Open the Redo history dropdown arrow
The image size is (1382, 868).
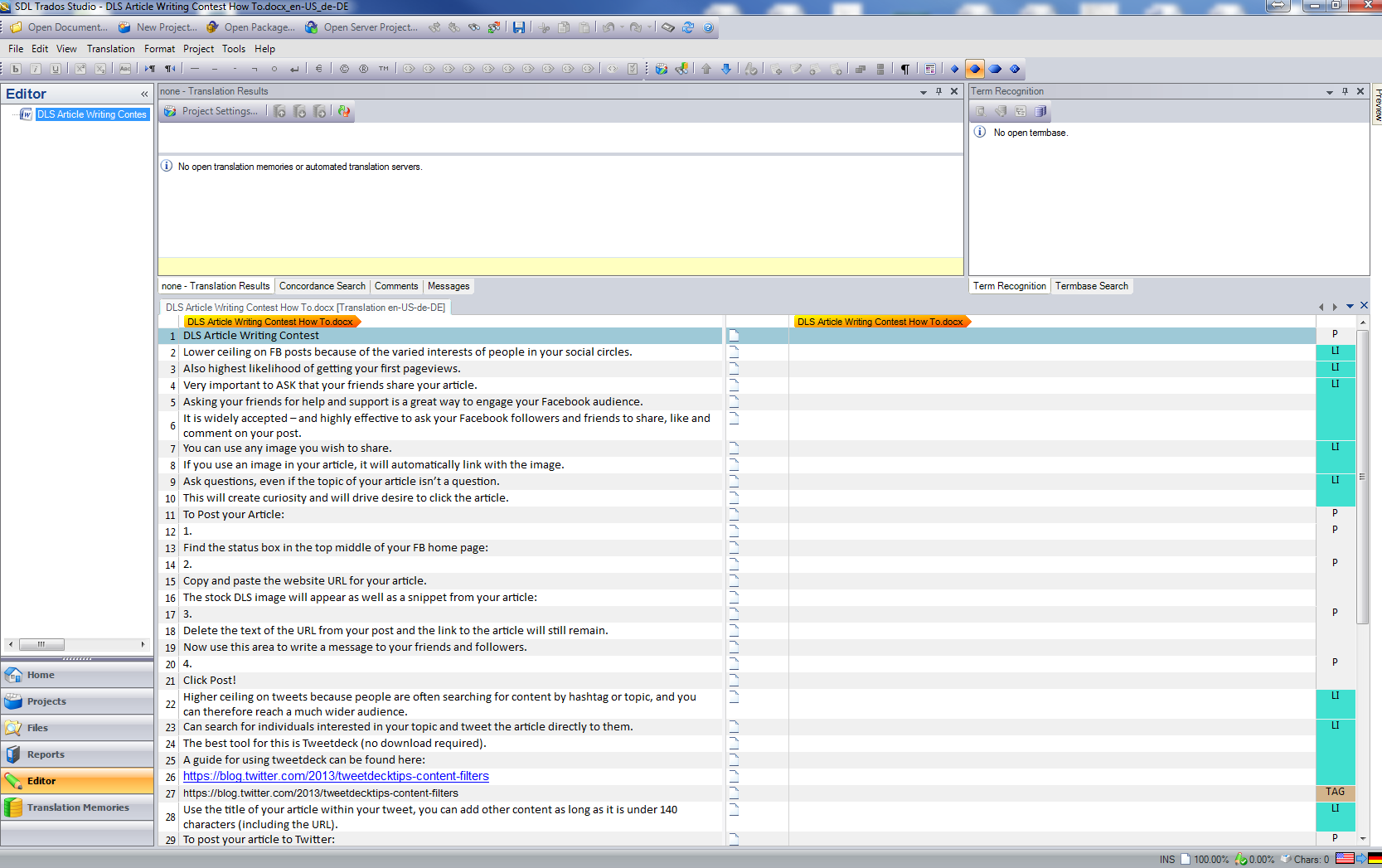click(x=649, y=27)
